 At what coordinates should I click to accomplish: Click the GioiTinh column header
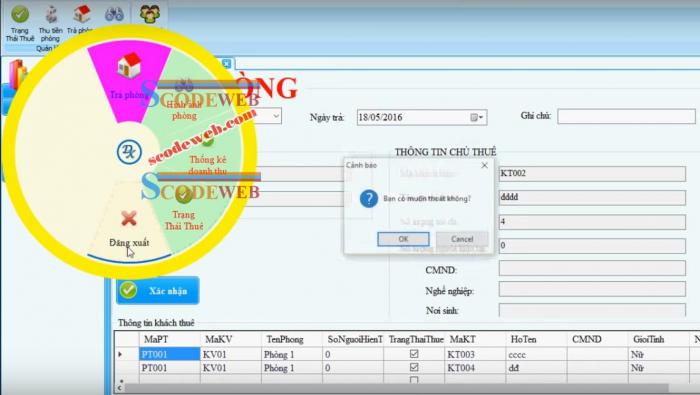click(x=659, y=339)
